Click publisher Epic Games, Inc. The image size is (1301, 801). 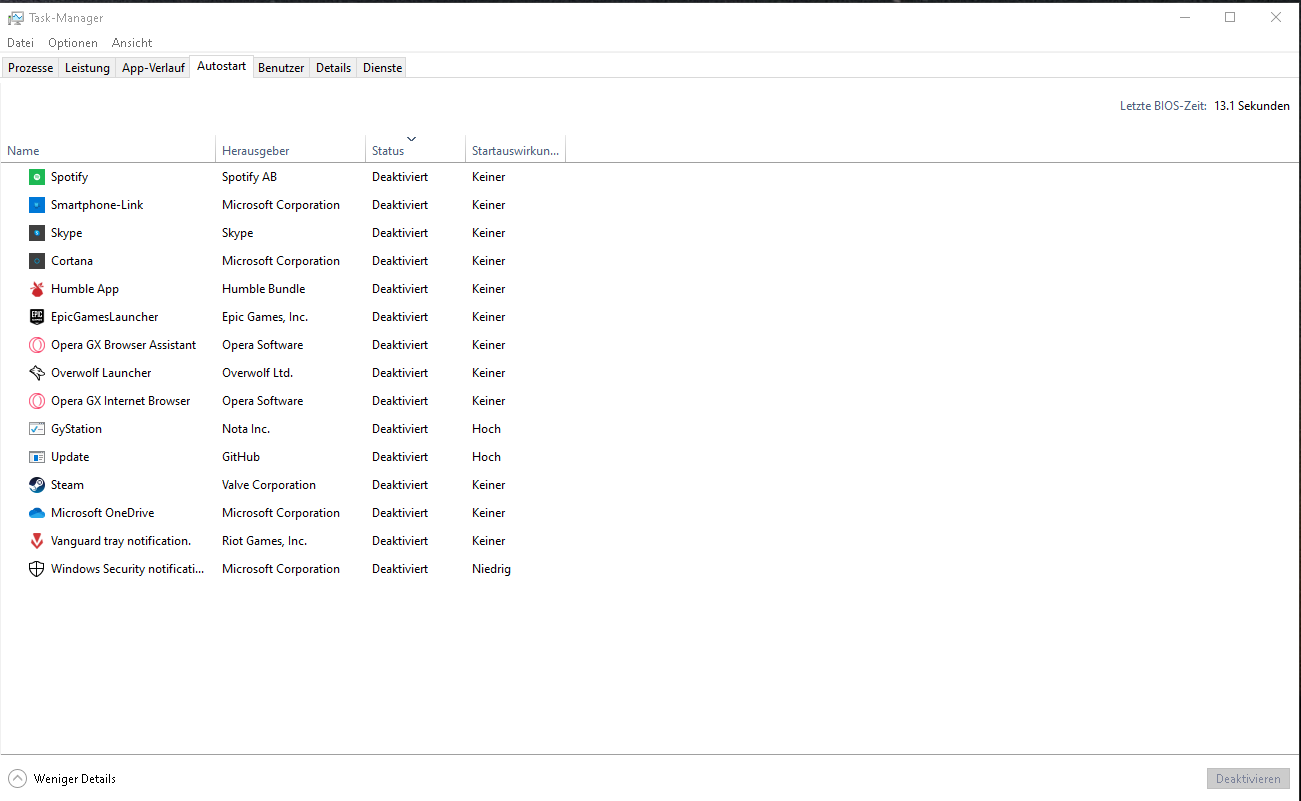pyautogui.click(x=265, y=317)
